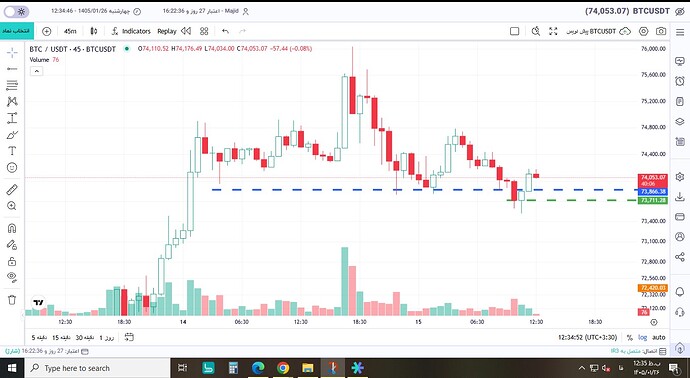Open the 45m interval dropdown

tap(70, 31)
